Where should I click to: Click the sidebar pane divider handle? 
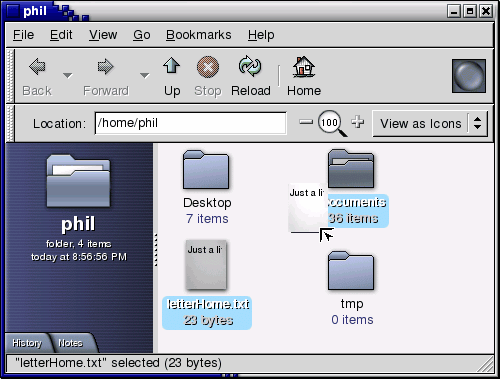155,249
